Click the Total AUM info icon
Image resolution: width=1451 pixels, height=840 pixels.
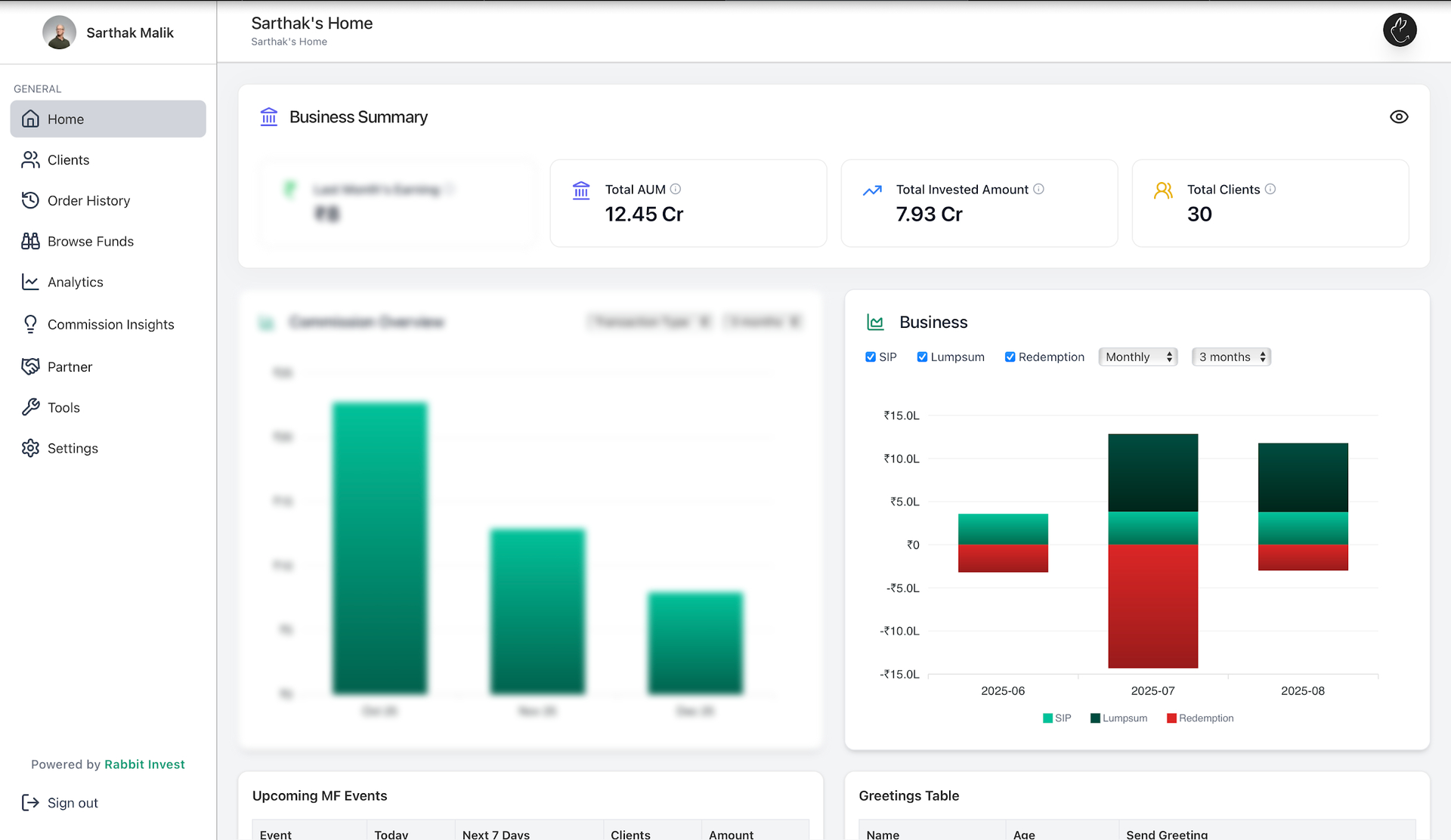[x=676, y=189]
